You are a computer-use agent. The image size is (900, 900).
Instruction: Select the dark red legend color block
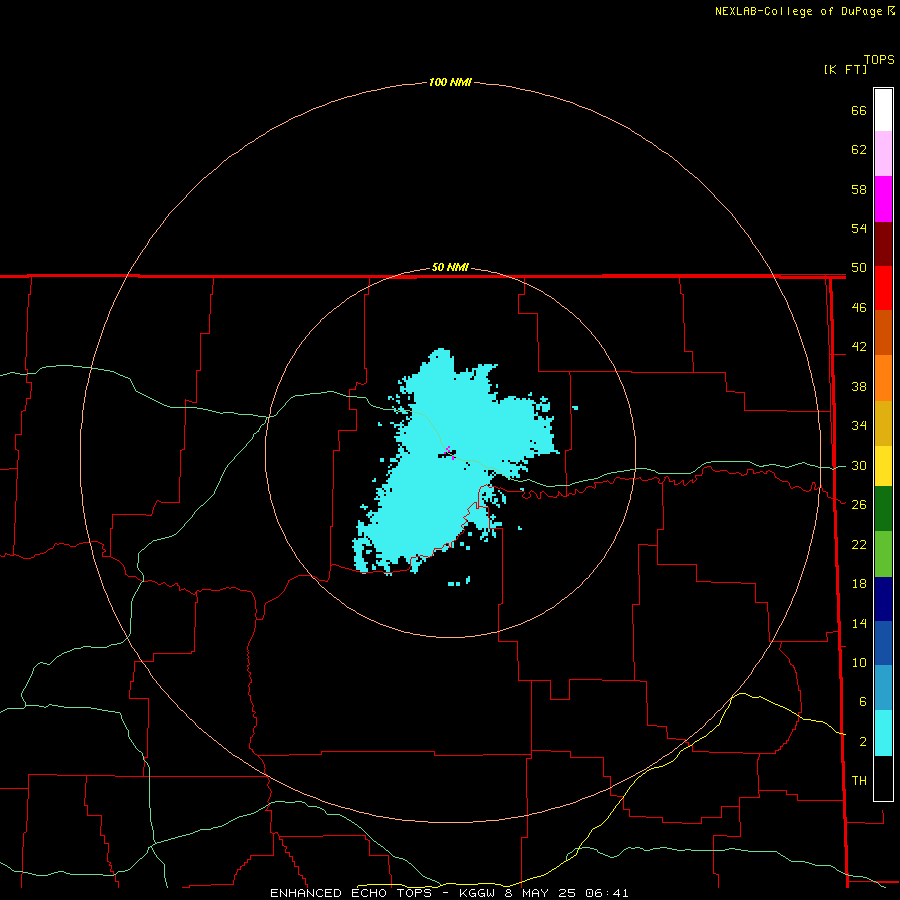pyautogui.click(x=883, y=244)
